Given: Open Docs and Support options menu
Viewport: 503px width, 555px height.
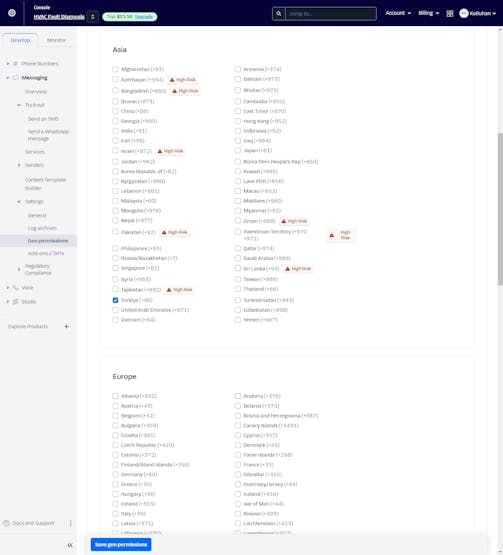Looking at the screenshot, I should (x=70, y=523).
